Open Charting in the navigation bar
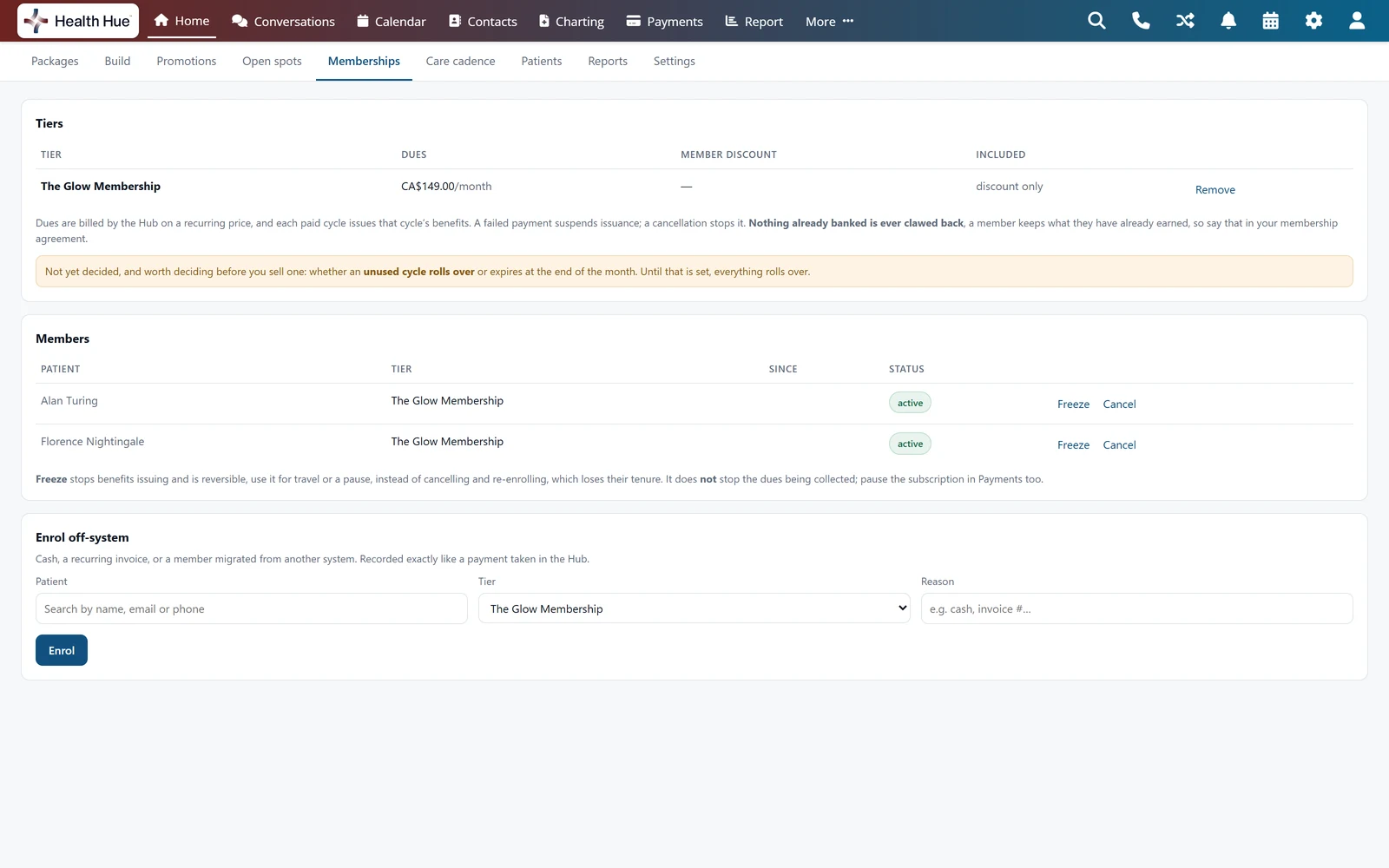Screen dimensions: 1389x868 571,21
